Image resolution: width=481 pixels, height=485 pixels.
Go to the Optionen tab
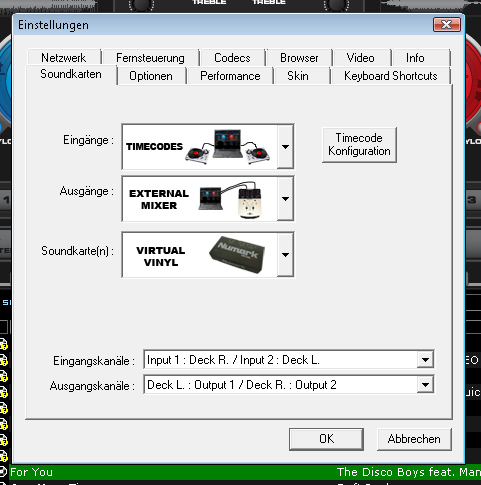(x=151, y=76)
